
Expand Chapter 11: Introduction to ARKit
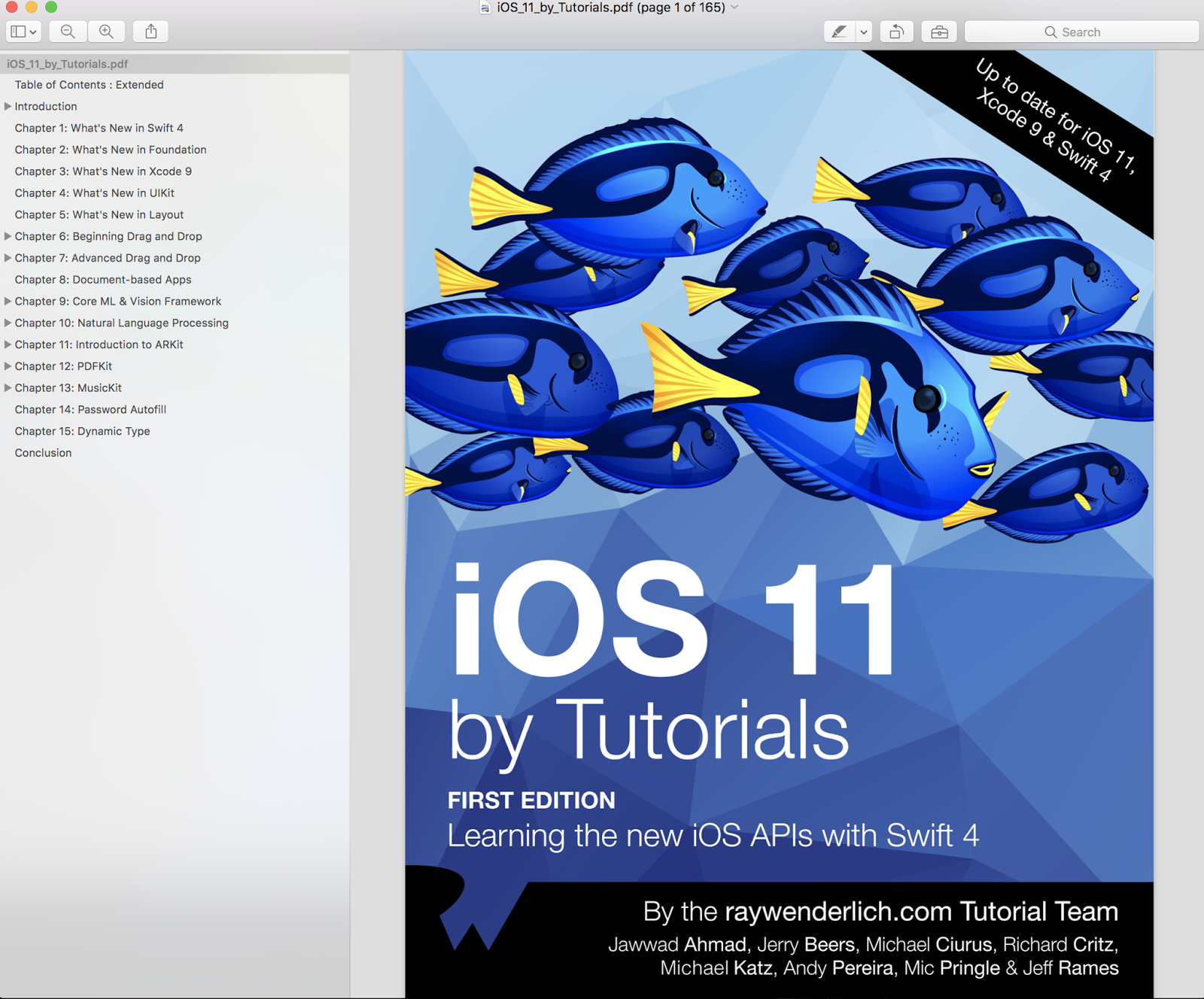click(x=8, y=345)
